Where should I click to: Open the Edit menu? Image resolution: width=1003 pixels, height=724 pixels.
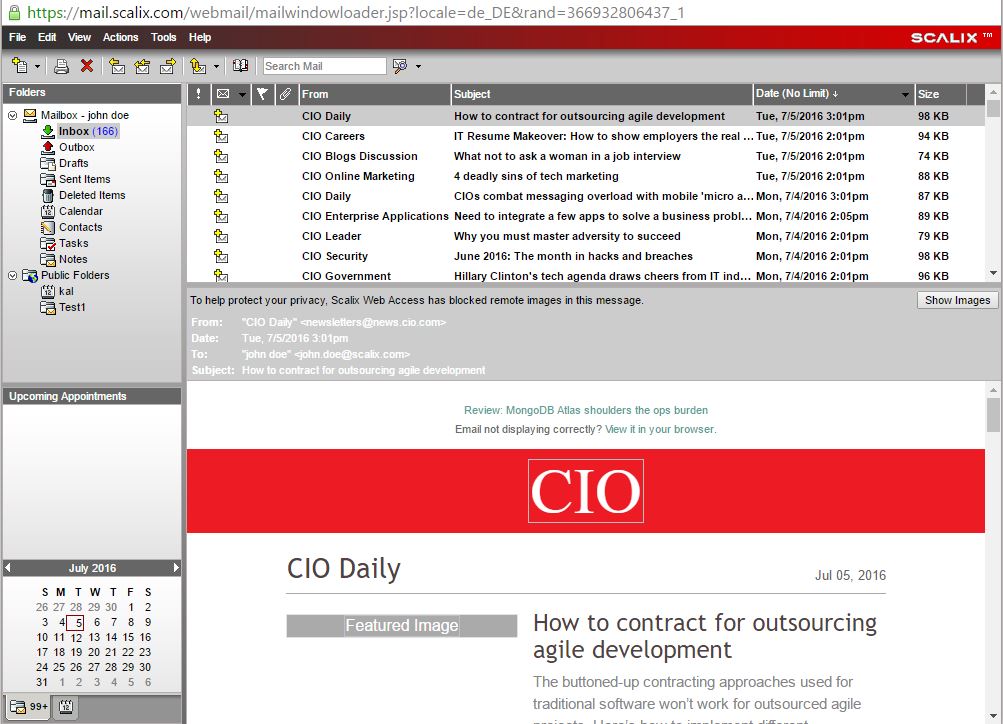[47, 37]
